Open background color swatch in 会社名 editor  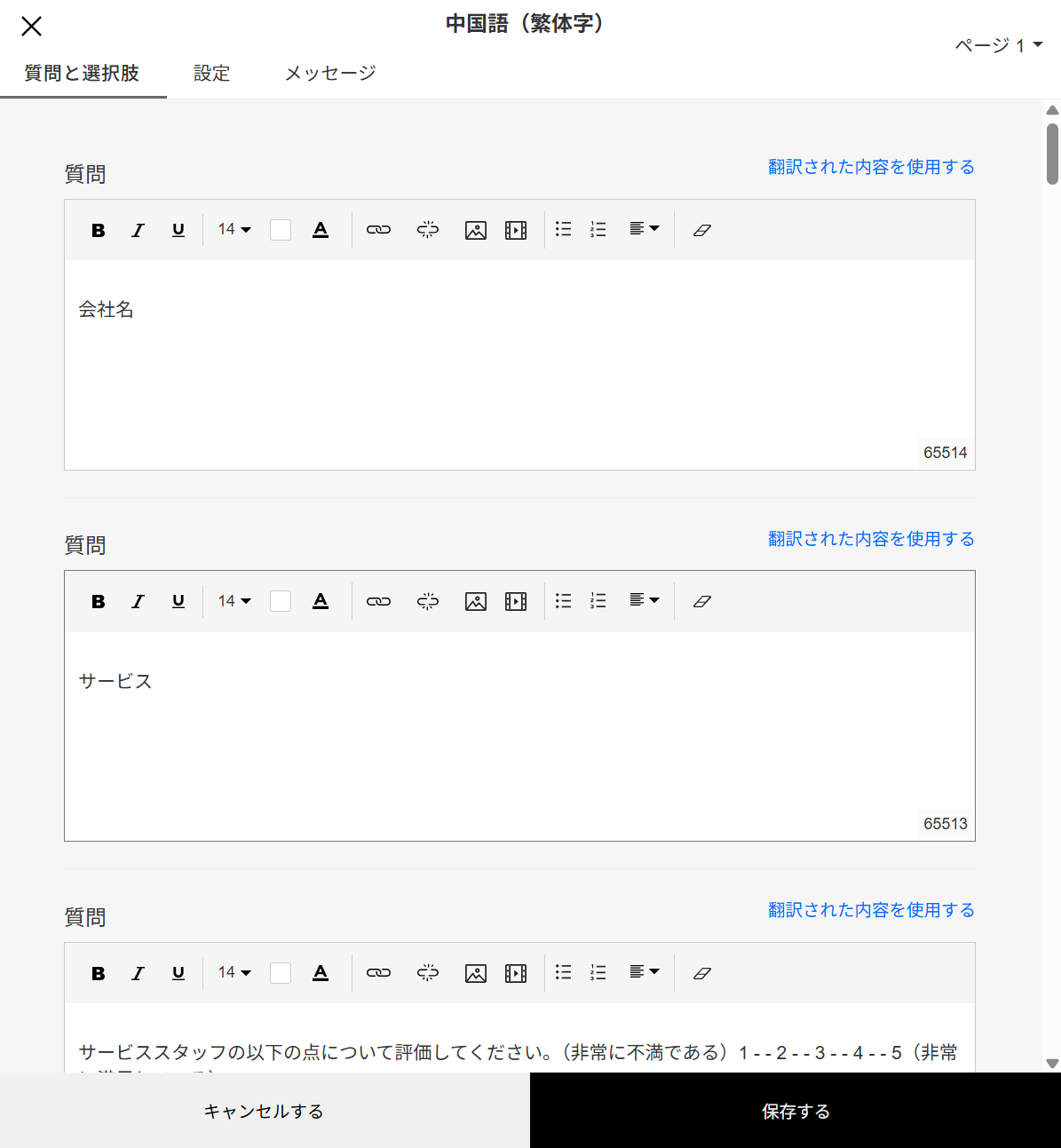281,230
